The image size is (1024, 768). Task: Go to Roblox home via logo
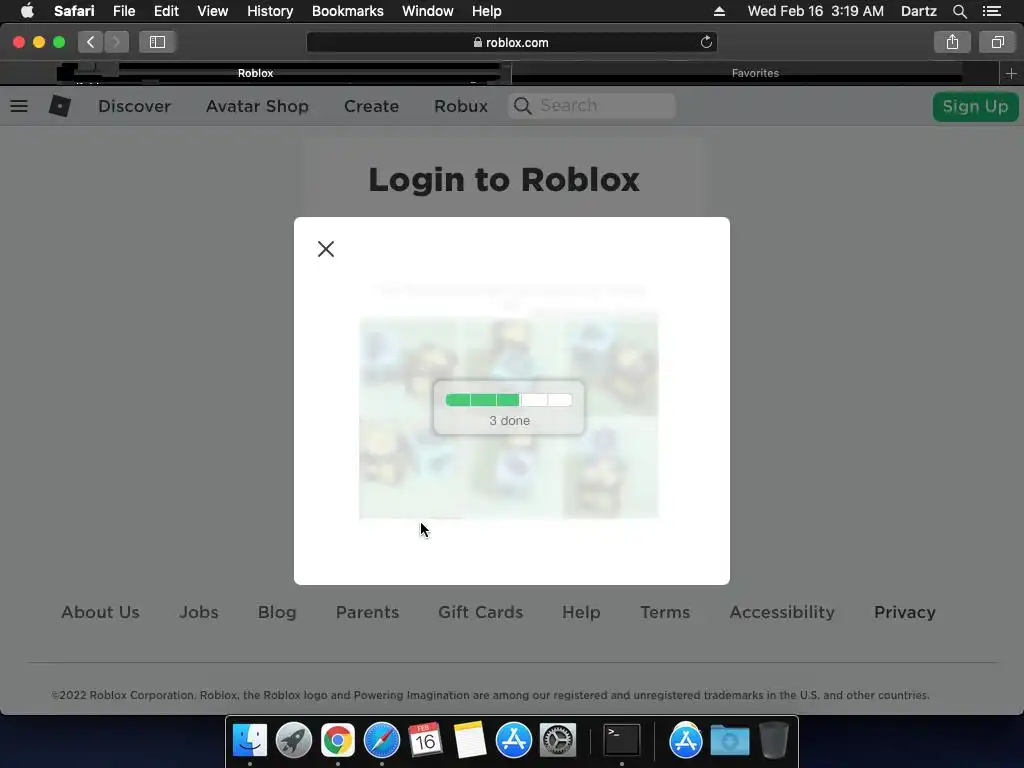click(59, 106)
